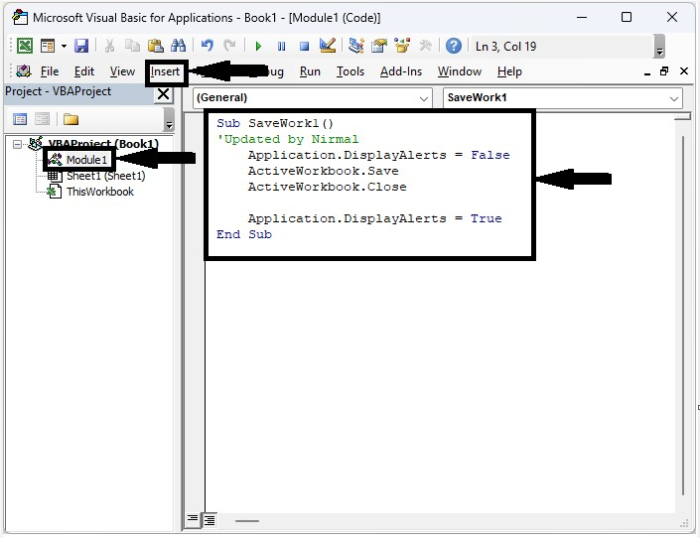This screenshot has width=700, height=538.
Task: Save the workbook with the floppy disk icon
Action: pyautogui.click(x=81, y=46)
